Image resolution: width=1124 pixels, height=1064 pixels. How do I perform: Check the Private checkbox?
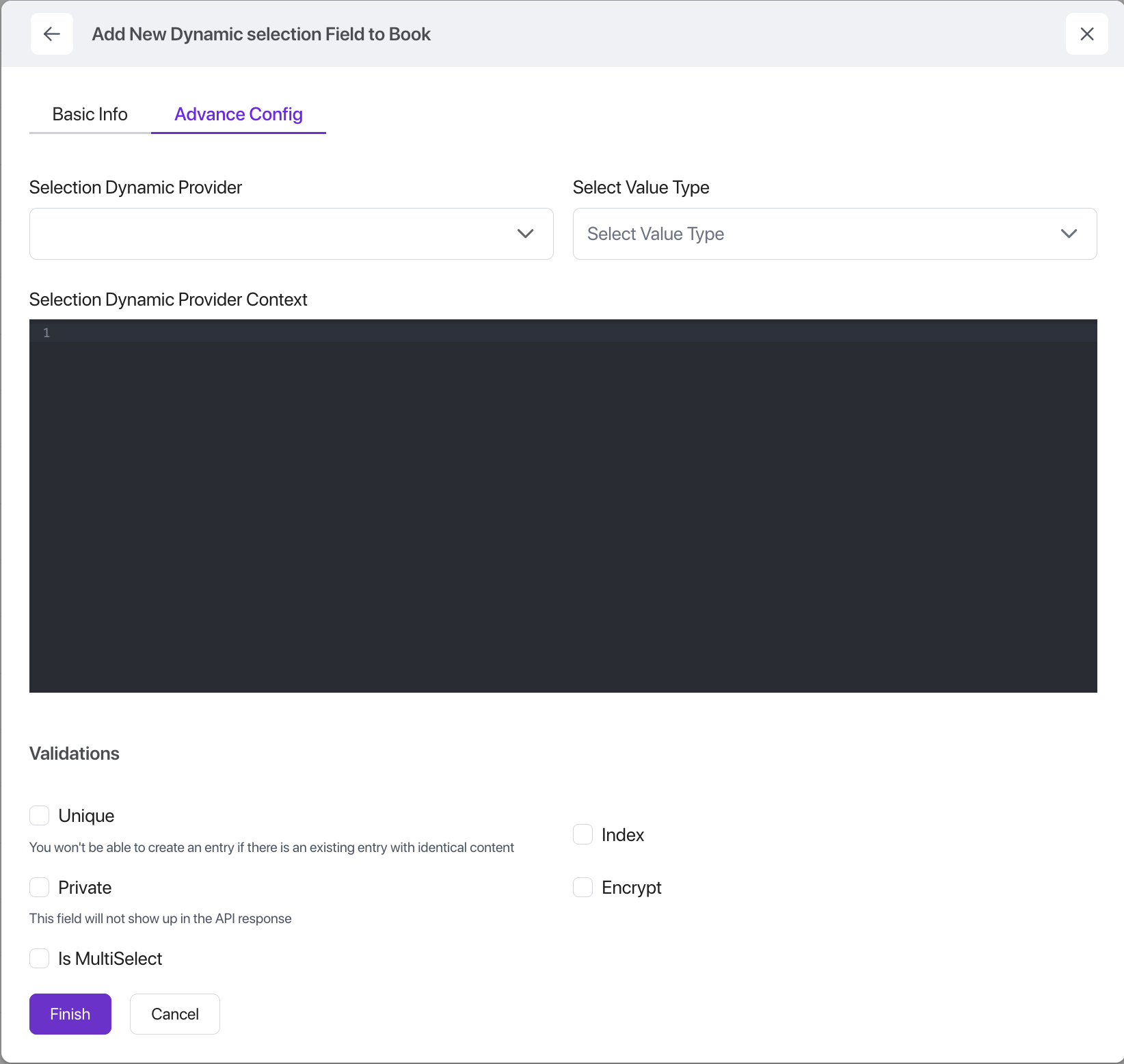[40, 888]
